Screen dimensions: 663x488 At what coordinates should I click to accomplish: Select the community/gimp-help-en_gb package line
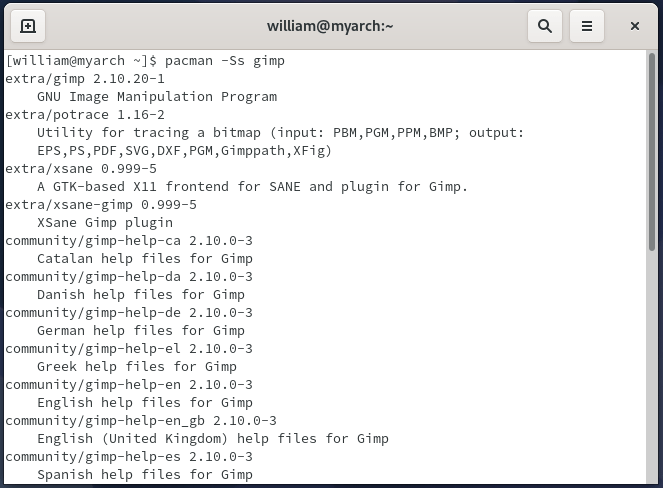[x=141, y=420]
